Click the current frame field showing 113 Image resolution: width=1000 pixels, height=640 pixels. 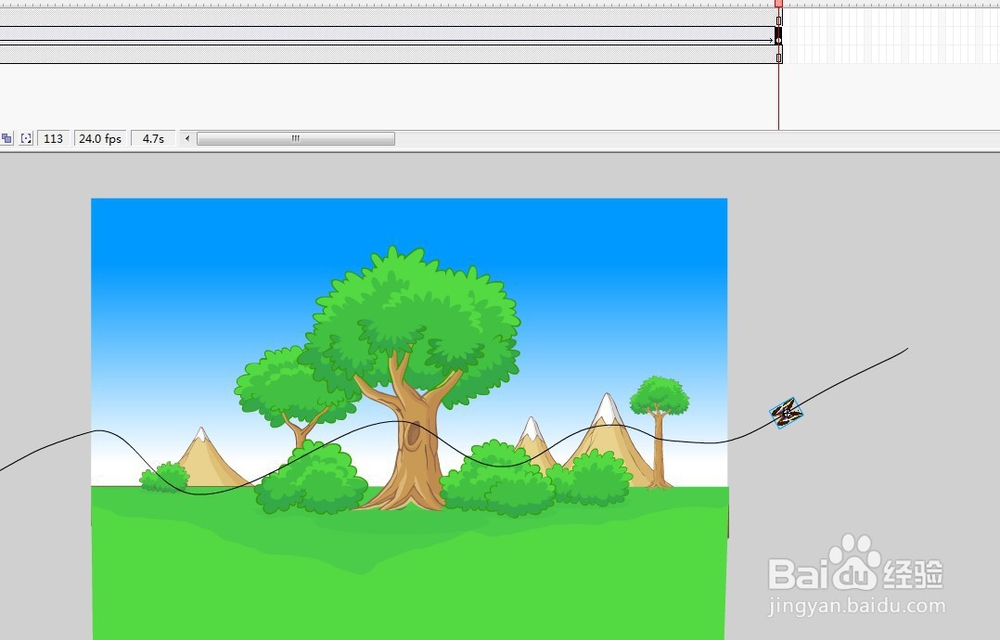coord(53,138)
